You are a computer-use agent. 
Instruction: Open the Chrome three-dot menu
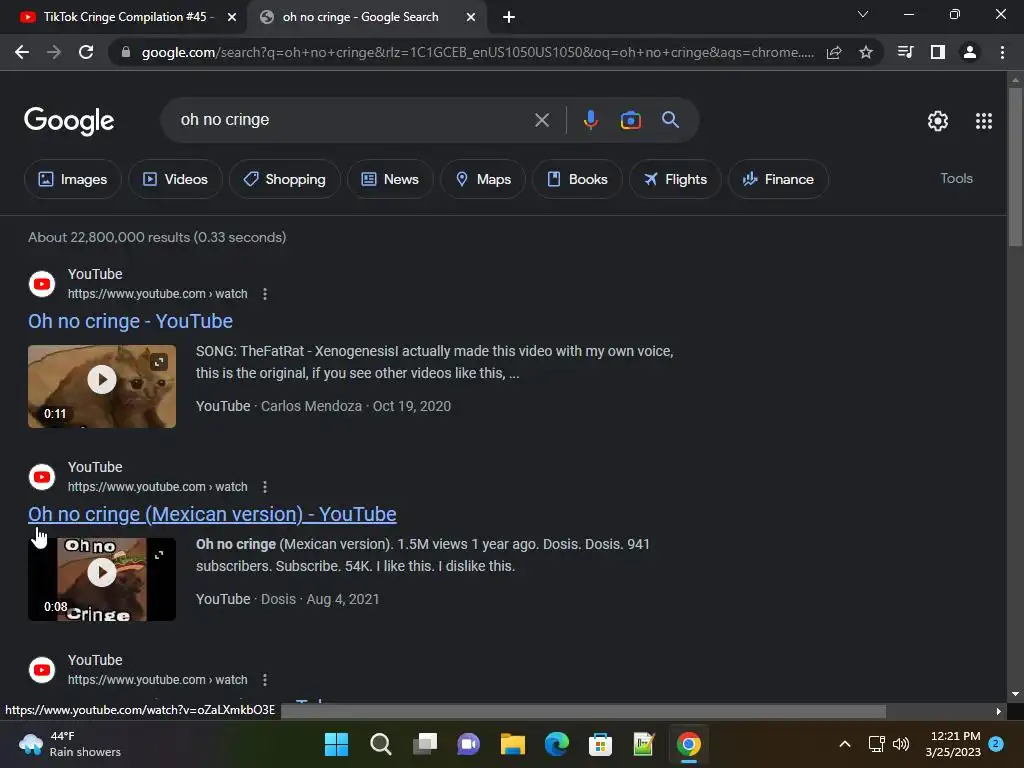(1002, 52)
